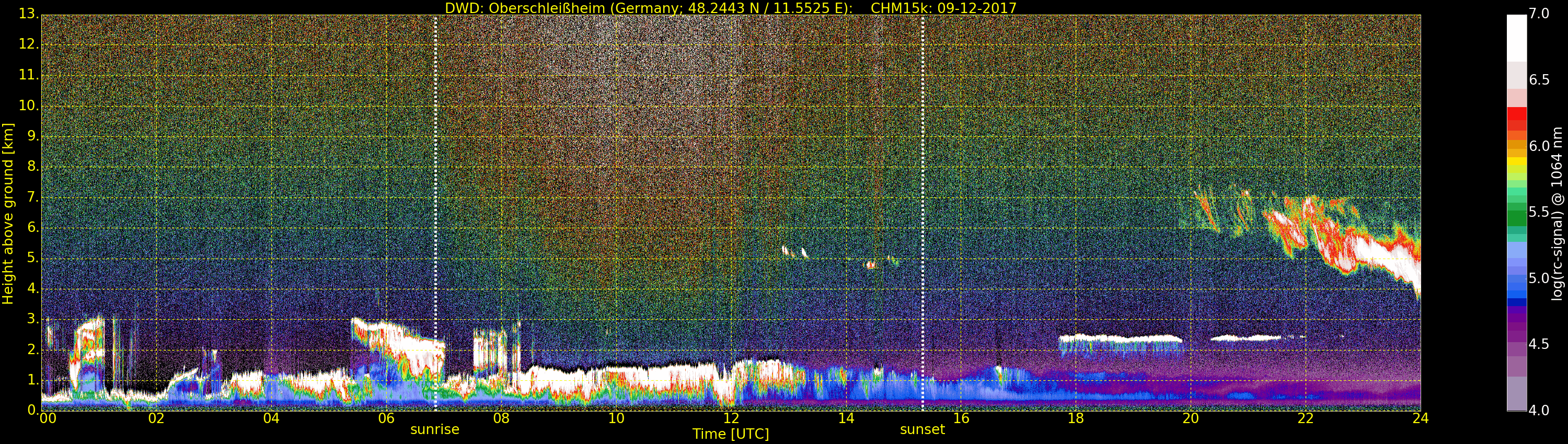Click the 'sunset' label below the time axis

[922, 429]
